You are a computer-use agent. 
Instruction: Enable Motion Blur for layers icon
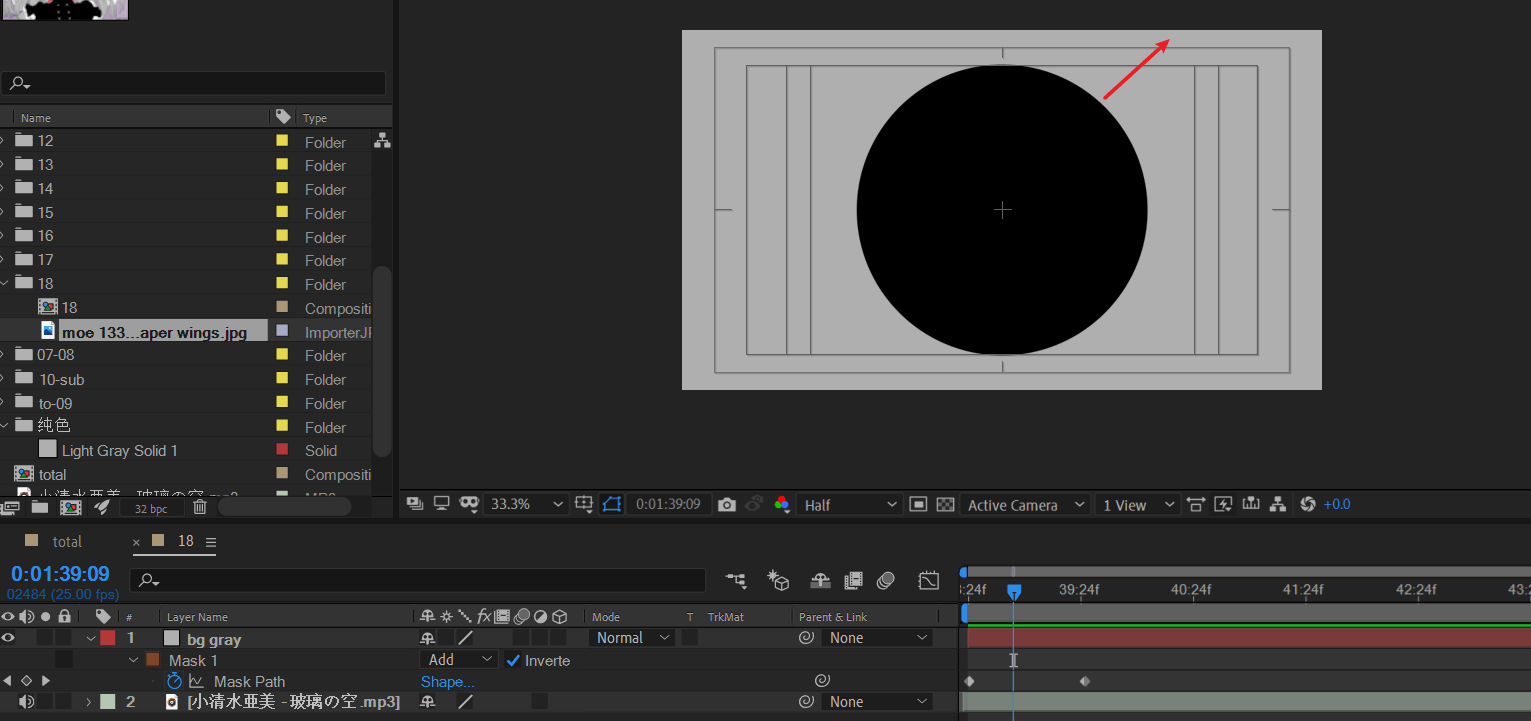[x=886, y=580]
